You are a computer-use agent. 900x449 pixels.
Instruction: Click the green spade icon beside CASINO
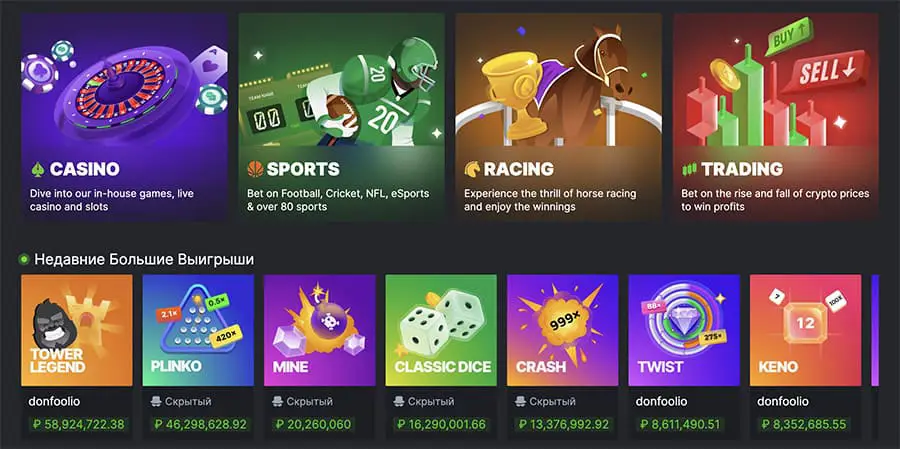(x=38, y=169)
